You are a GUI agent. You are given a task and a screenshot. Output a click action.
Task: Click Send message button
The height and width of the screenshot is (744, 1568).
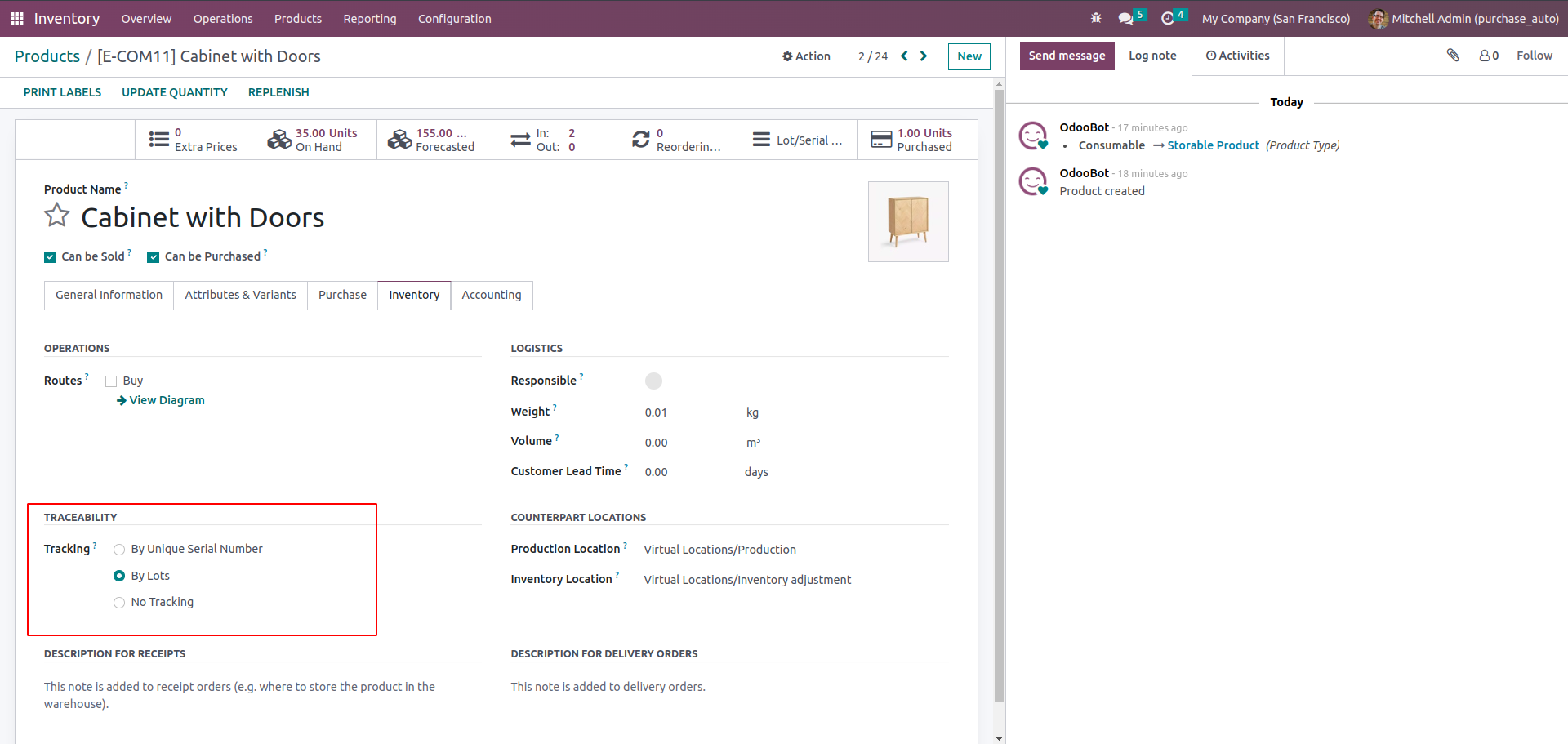click(x=1067, y=56)
